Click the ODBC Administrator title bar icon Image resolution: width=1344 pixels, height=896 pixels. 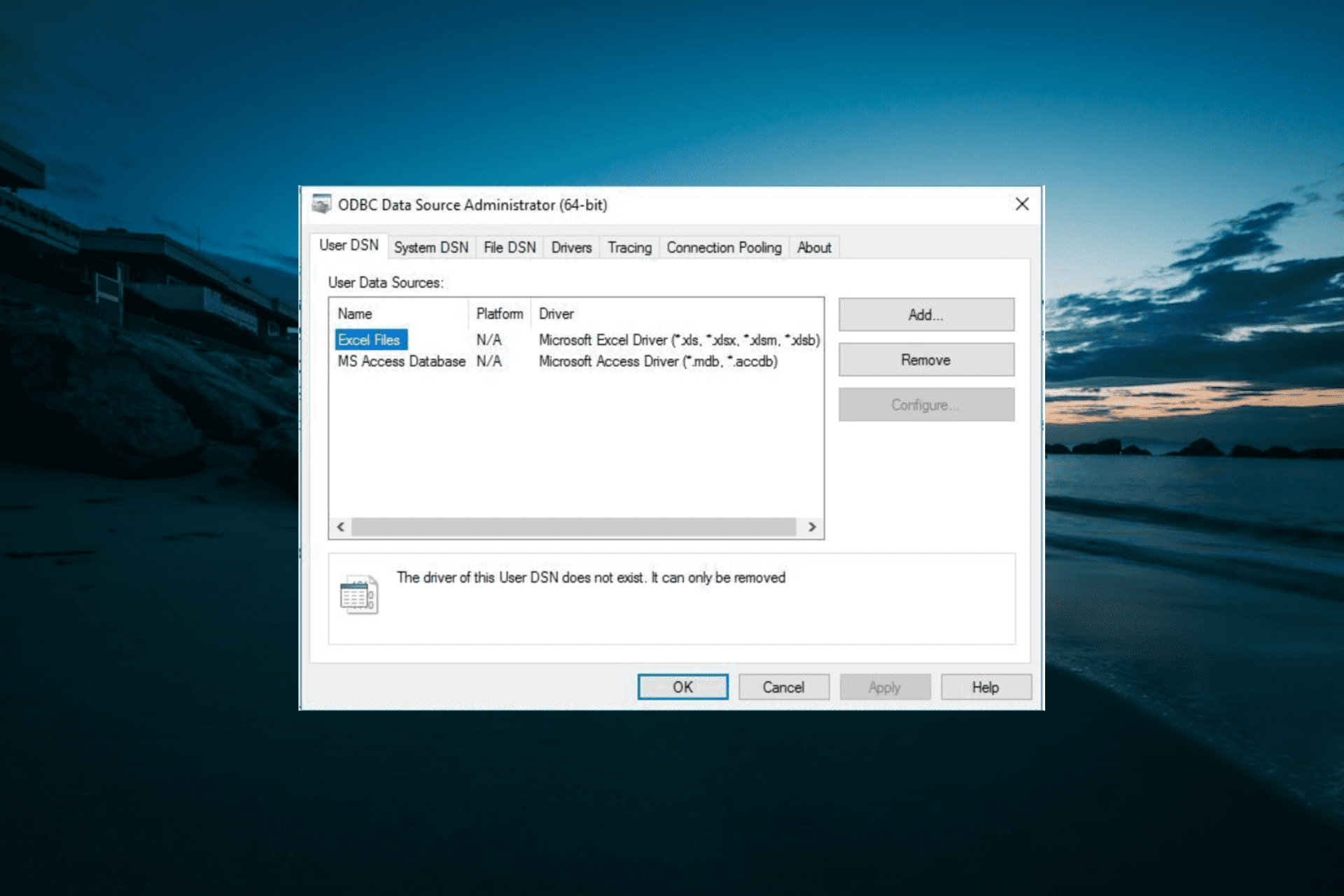(x=321, y=204)
